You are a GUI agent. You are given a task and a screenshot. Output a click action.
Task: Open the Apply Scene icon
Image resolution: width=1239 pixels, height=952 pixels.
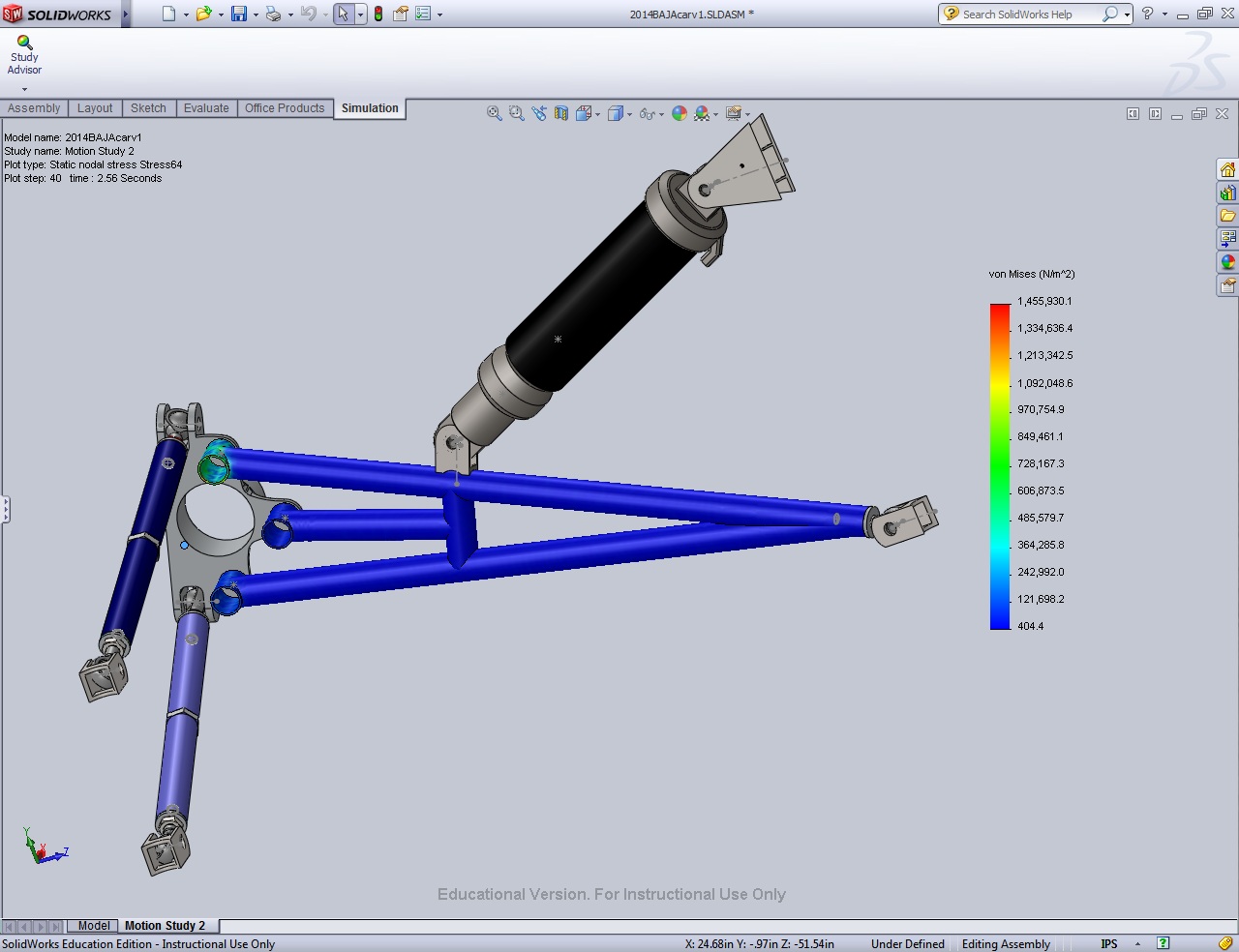click(703, 113)
